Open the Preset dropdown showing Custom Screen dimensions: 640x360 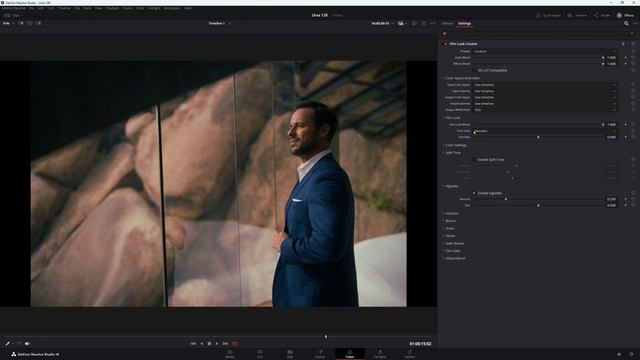[545, 51]
